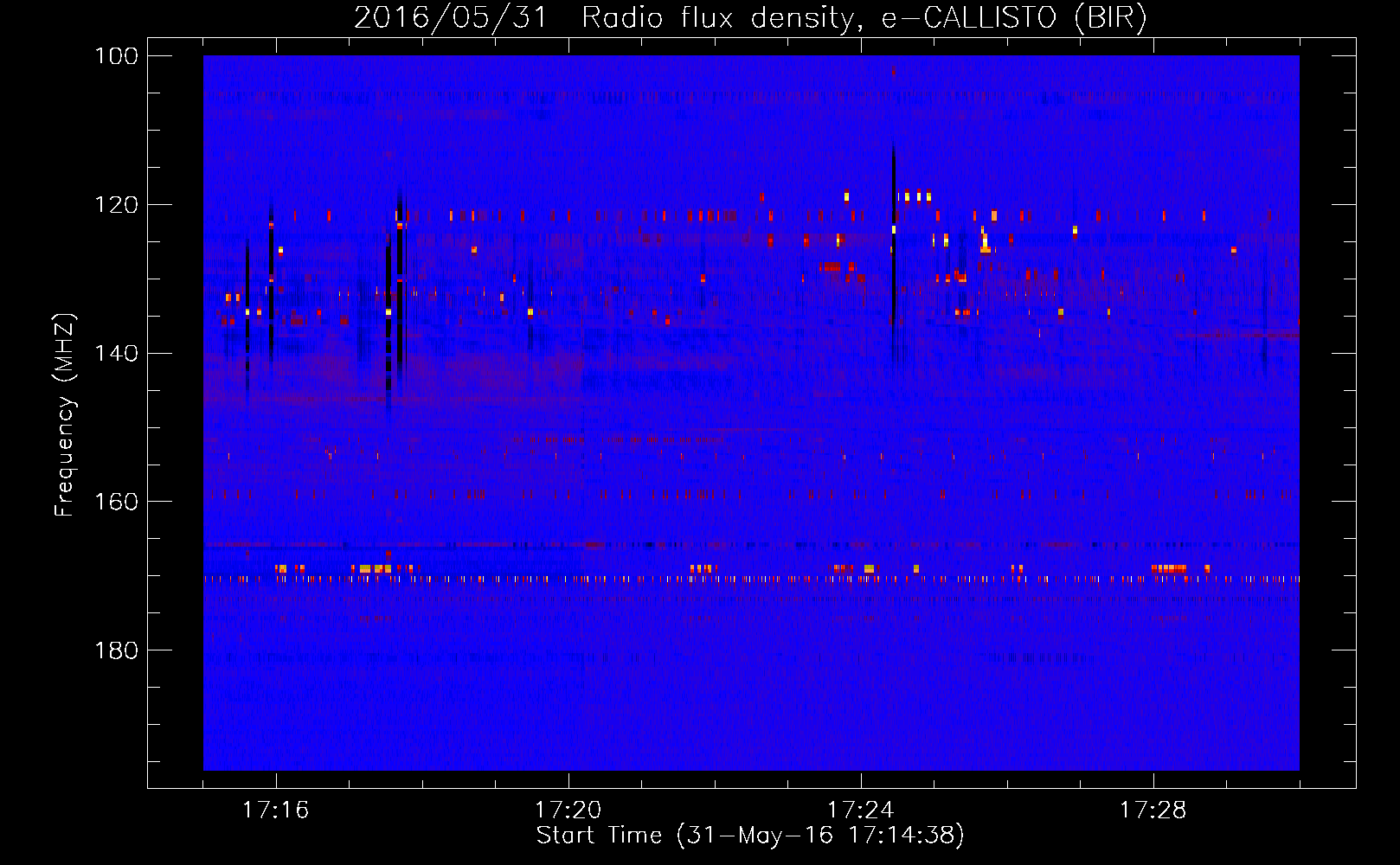
Task: Click the '140' frequency axis label
Action: coord(116,353)
